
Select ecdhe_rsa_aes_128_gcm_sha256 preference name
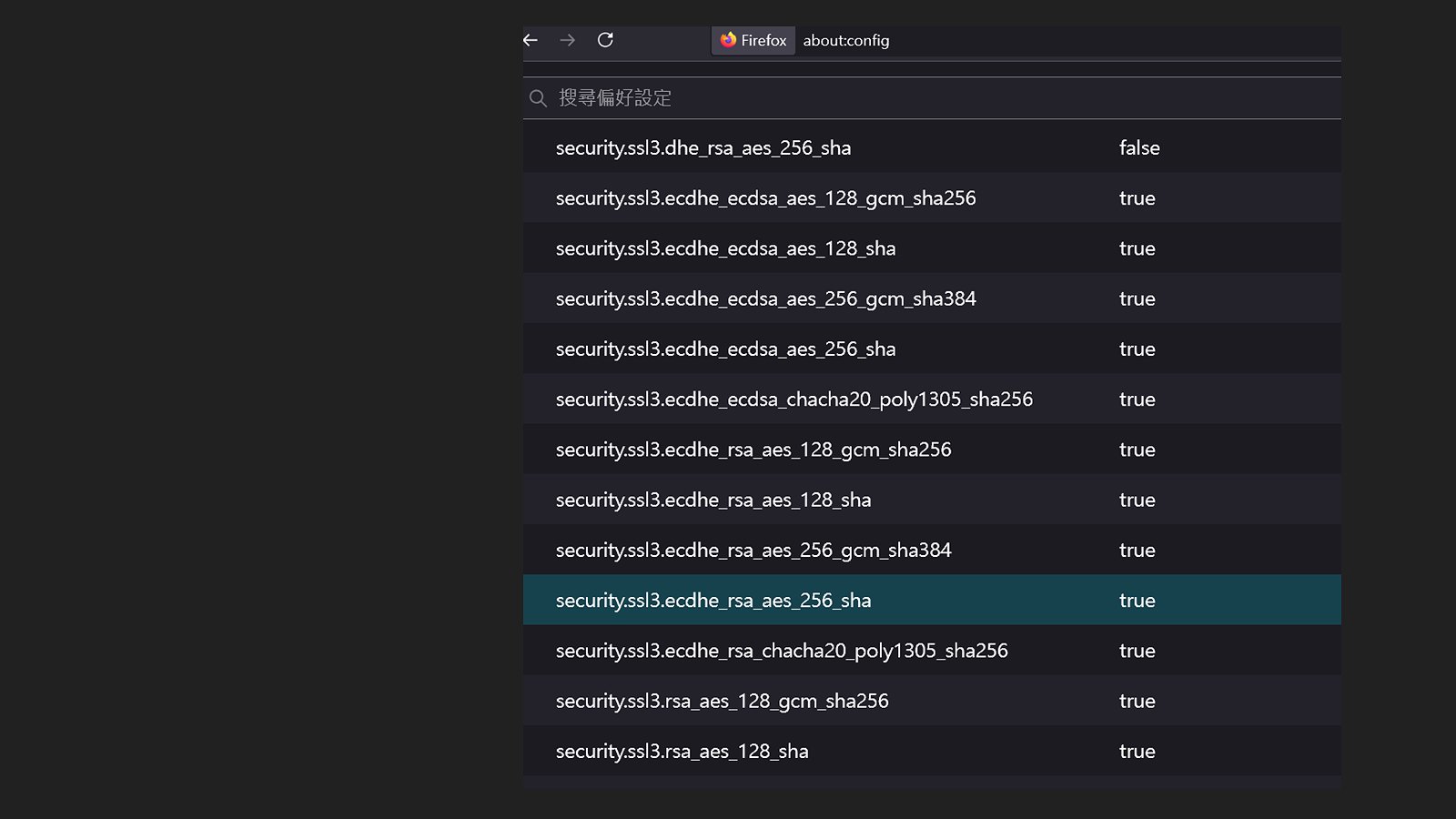point(753,450)
